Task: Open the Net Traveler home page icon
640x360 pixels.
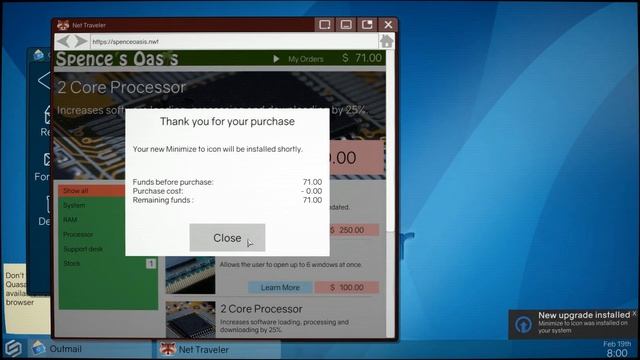Action: (386, 41)
